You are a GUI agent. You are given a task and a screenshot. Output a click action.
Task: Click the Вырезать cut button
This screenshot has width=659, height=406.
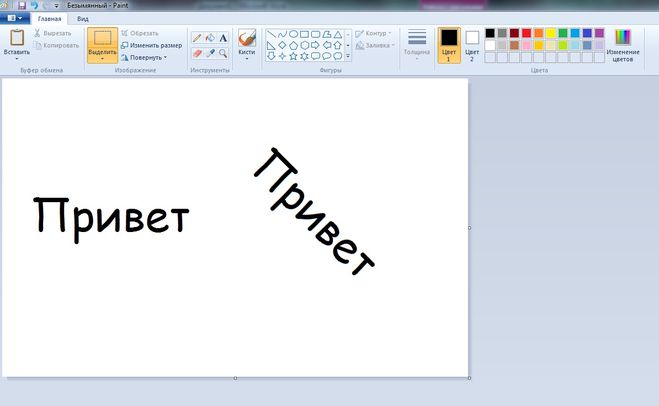pos(53,33)
